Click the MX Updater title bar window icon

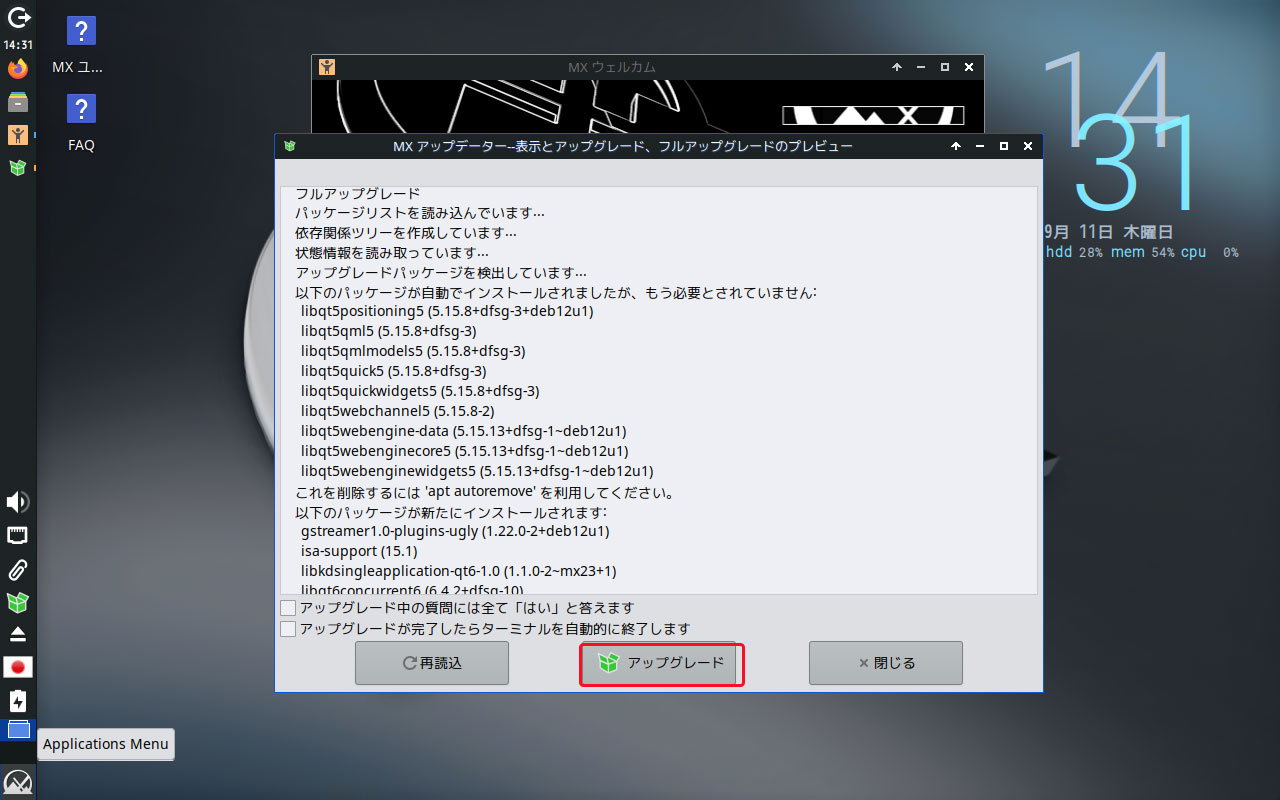click(291, 146)
